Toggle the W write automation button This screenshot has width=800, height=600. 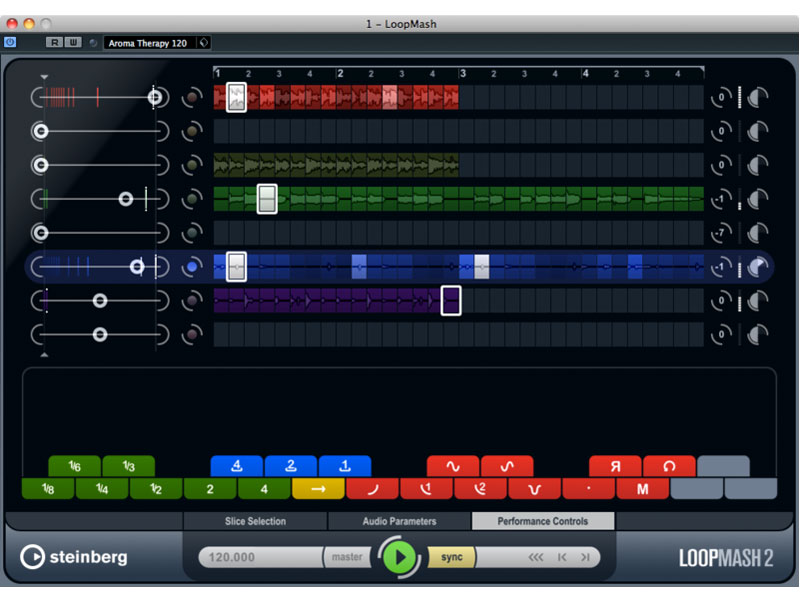[73, 42]
